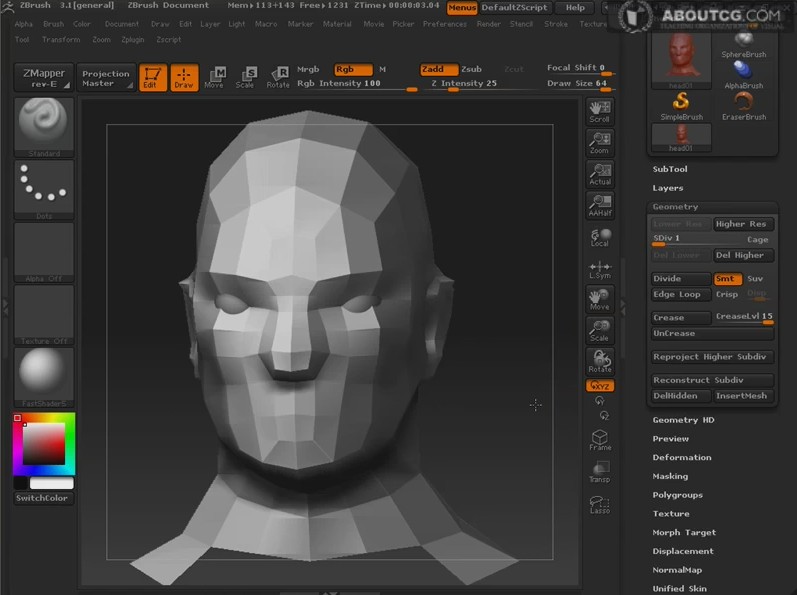Expand the Layers subpalette
Viewport: 797px width, 595px height.
click(668, 188)
